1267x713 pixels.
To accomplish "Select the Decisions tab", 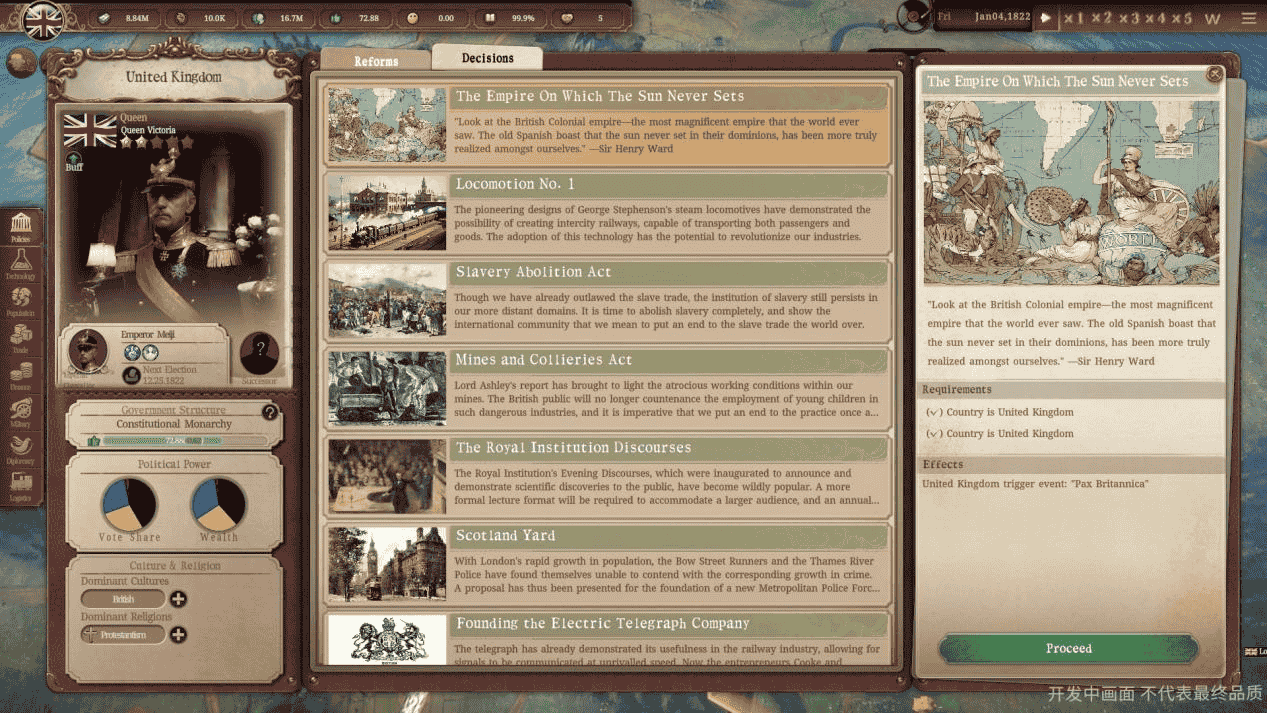I will 487,58.
